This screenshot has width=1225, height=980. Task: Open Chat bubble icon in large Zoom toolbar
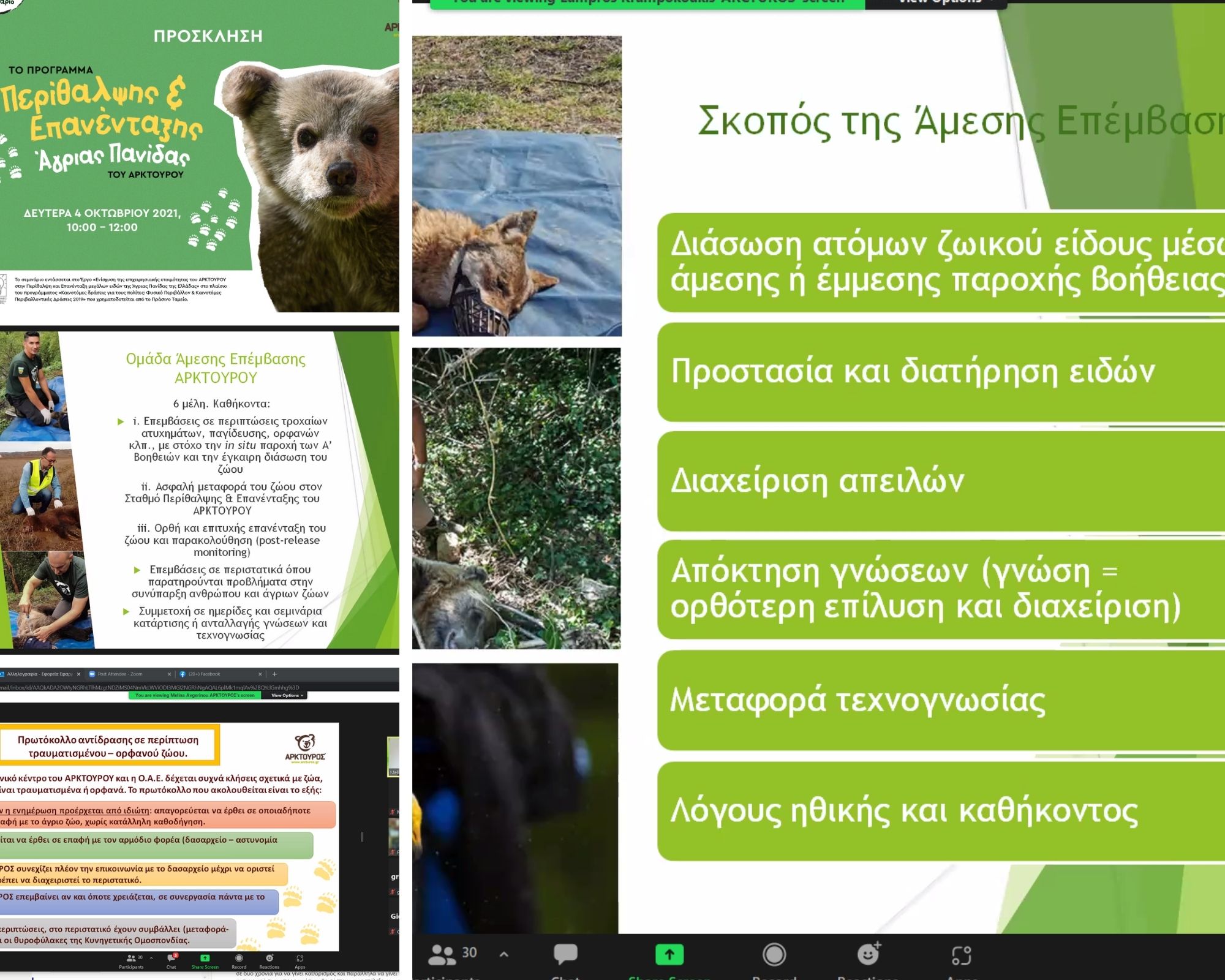[565, 954]
